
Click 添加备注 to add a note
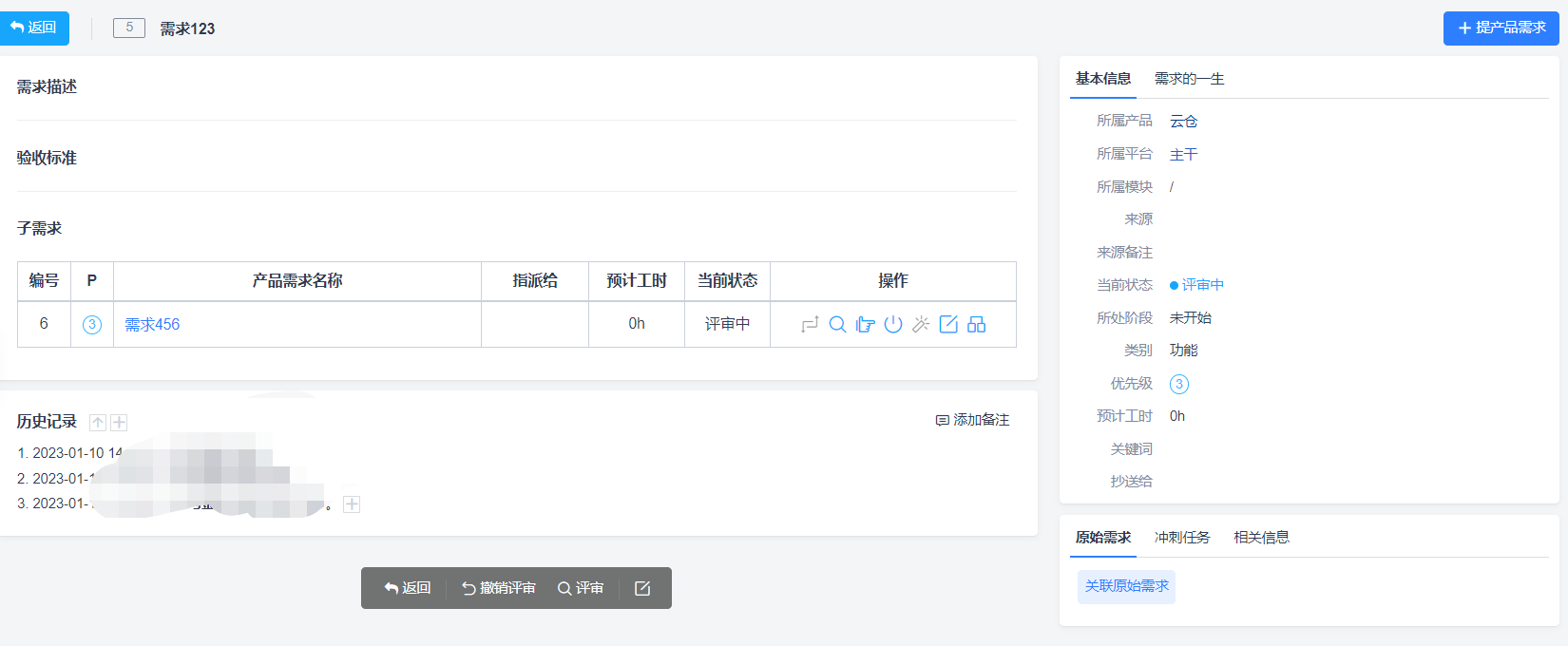[972, 420]
